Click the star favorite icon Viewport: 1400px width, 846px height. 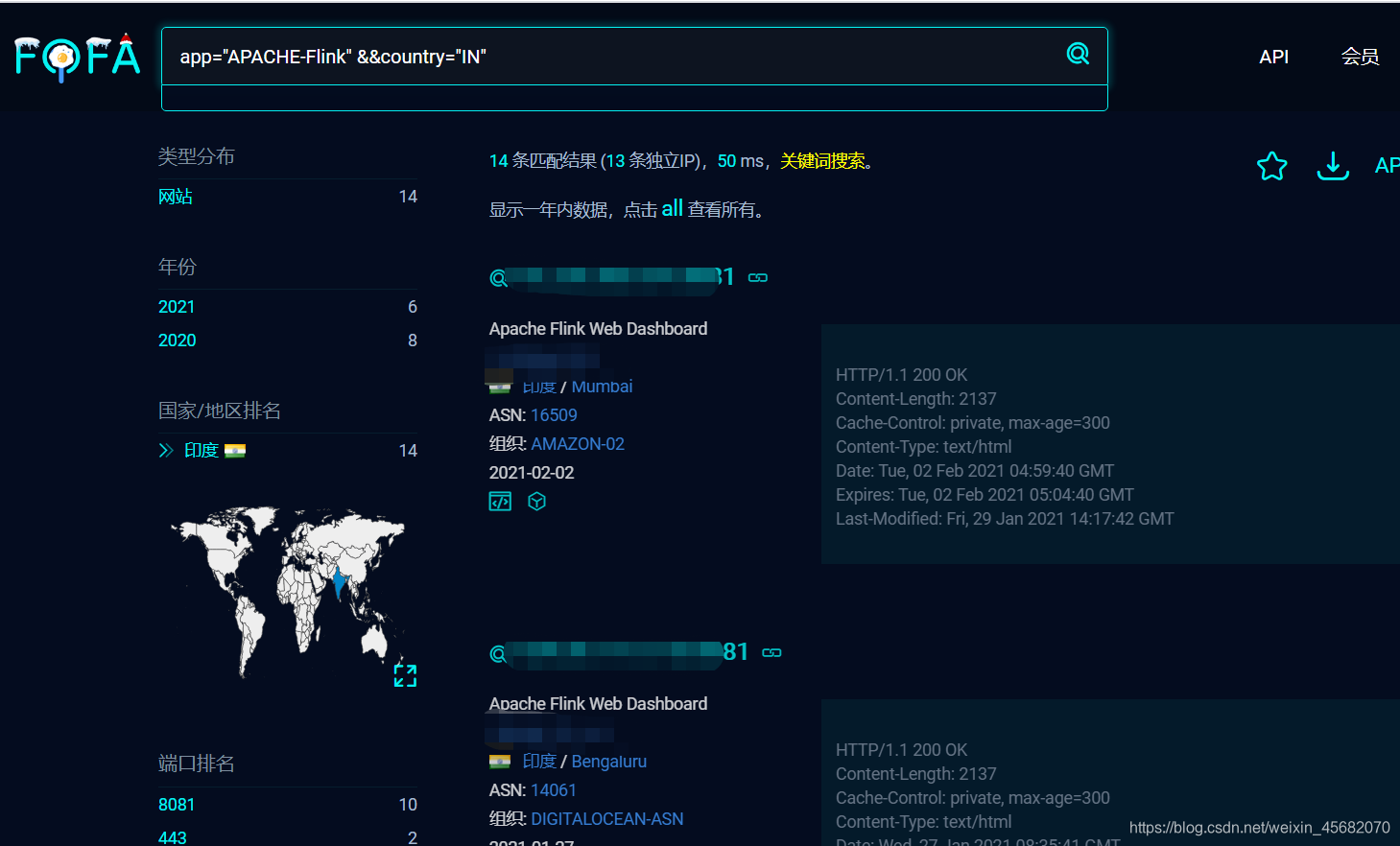1271,166
